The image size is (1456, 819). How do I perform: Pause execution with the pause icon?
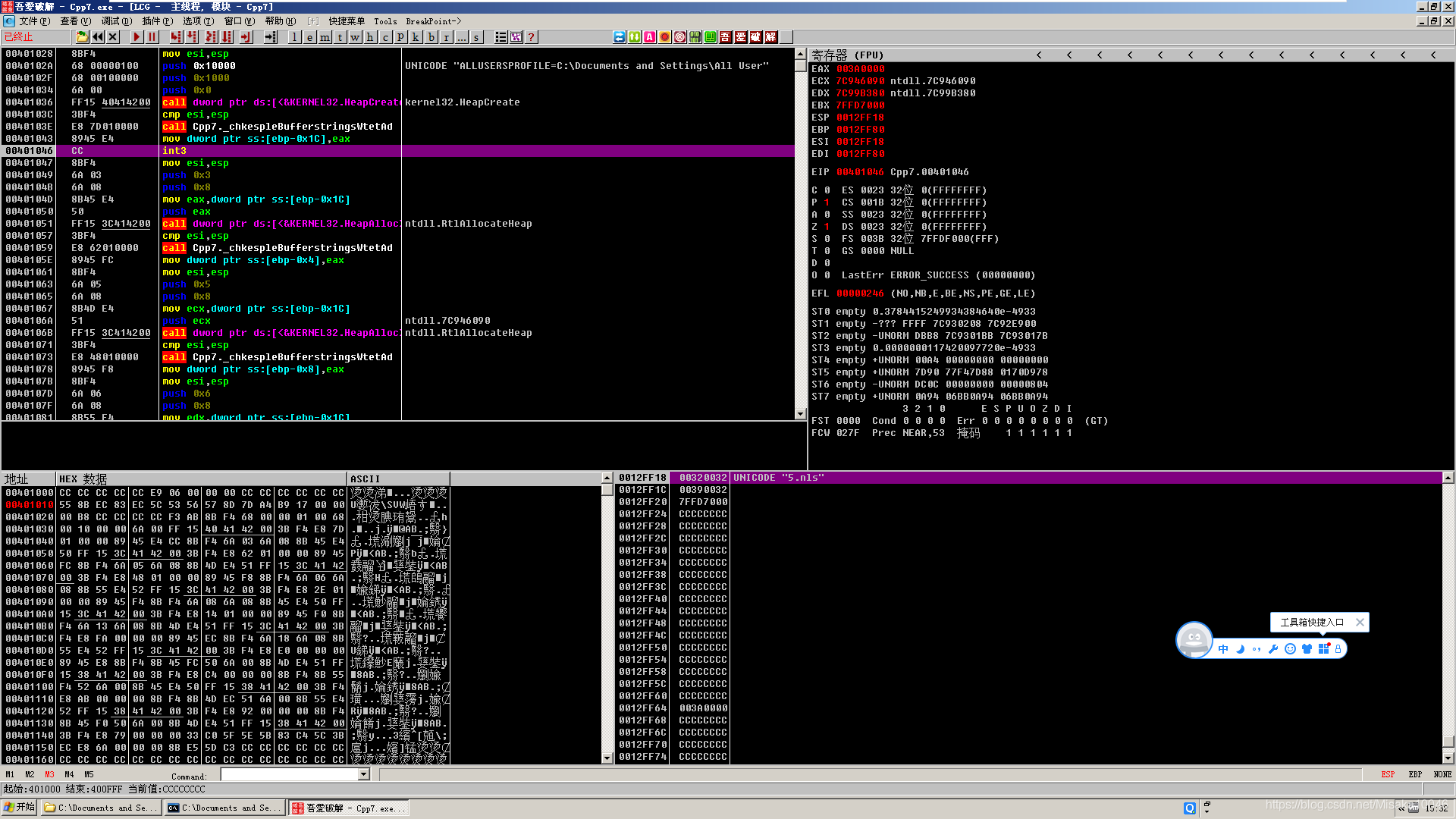coord(152,37)
